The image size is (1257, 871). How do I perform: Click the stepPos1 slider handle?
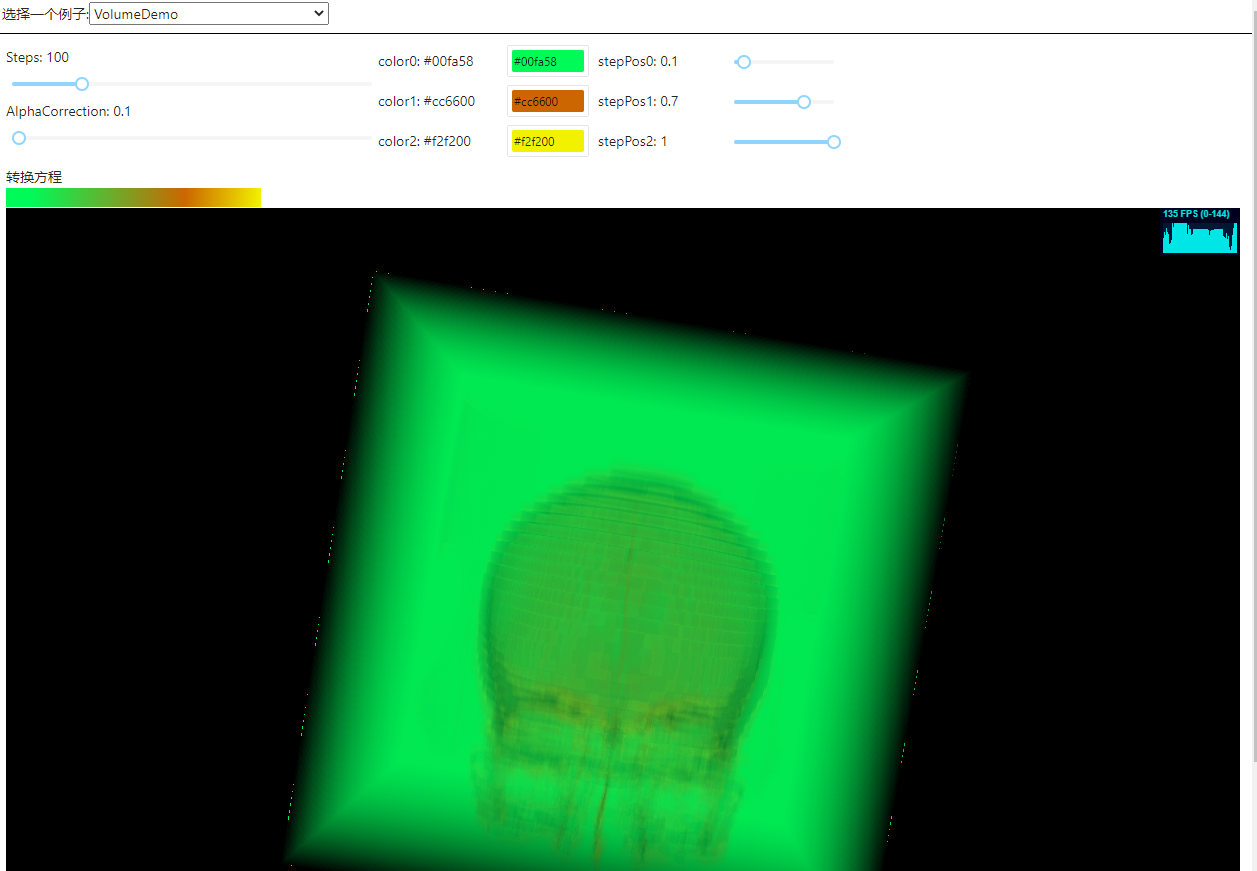[x=803, y=102]
